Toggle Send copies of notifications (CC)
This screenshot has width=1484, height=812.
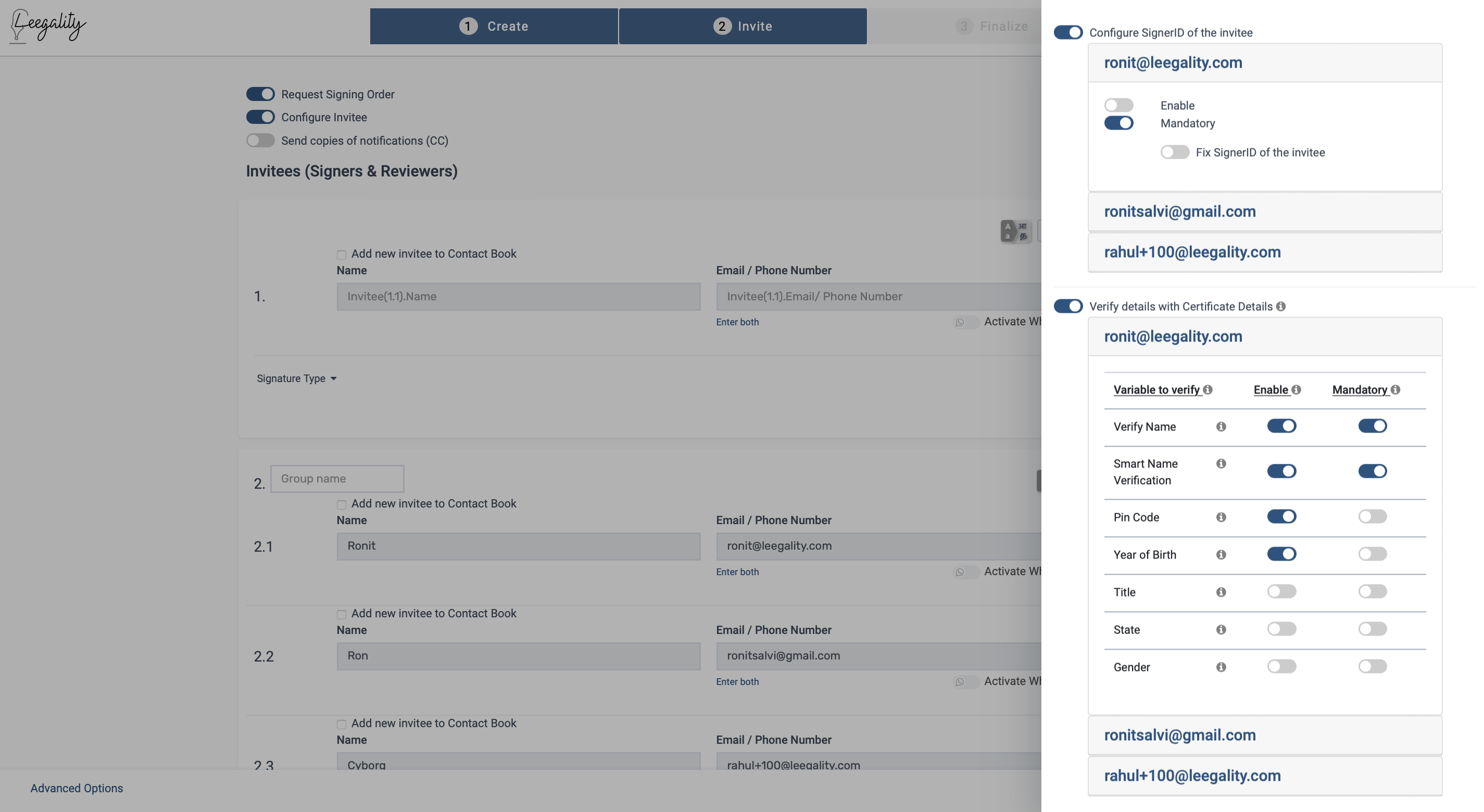(260, 141)
